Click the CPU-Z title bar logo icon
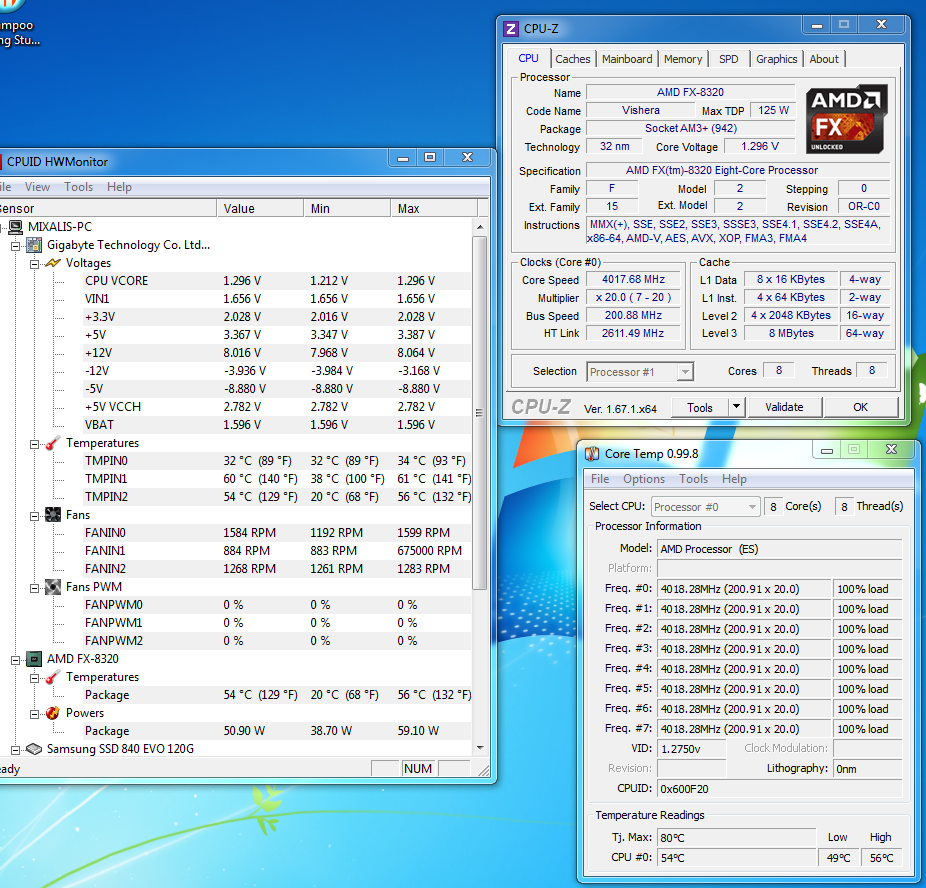The image size is (926, 888). (x=510, y=28)
